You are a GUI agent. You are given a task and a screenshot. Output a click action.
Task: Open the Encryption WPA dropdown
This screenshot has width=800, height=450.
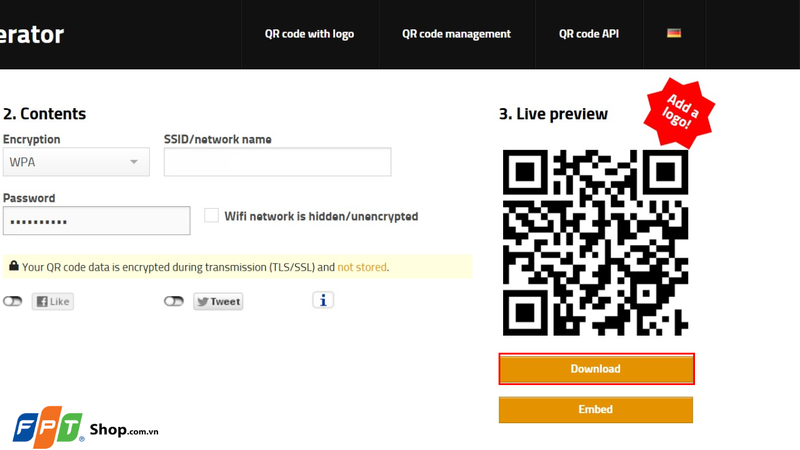tap(76, 162)
